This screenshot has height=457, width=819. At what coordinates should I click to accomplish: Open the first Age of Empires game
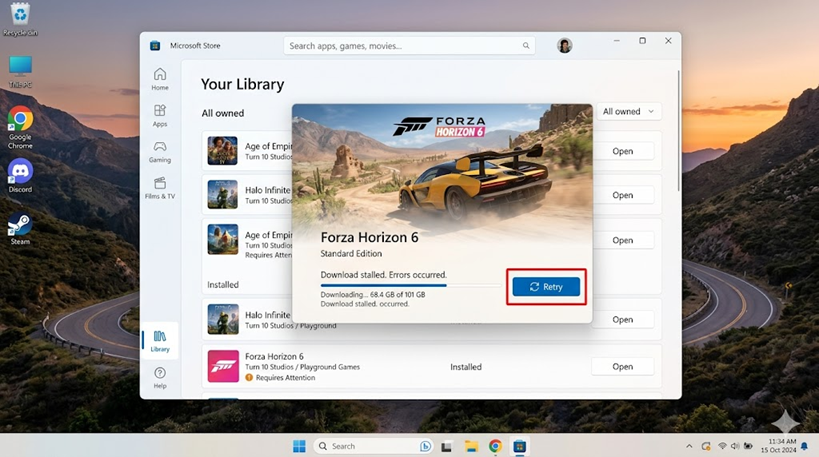click(x=622, y=151)
